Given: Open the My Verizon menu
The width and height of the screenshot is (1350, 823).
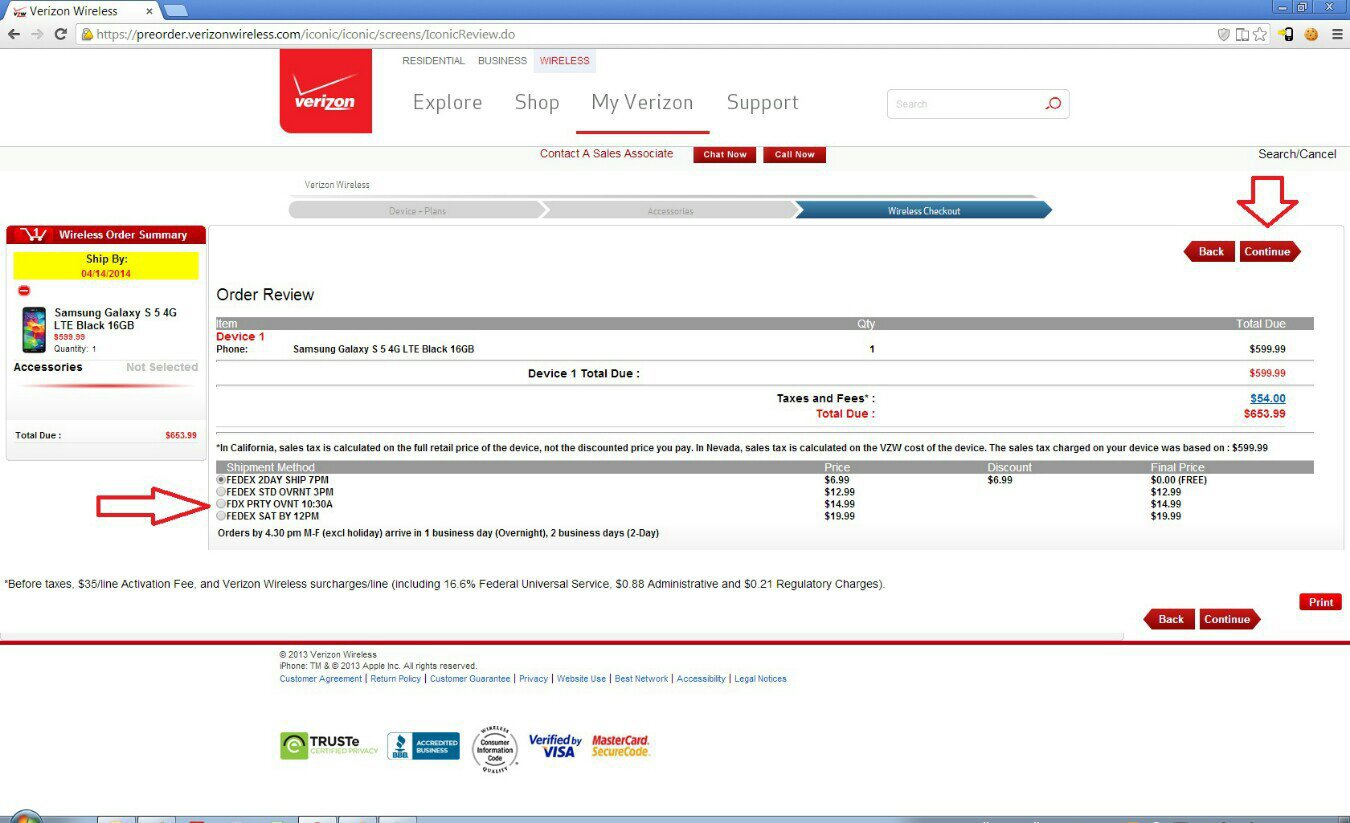Looking at the screenshot, I should 642,102.
